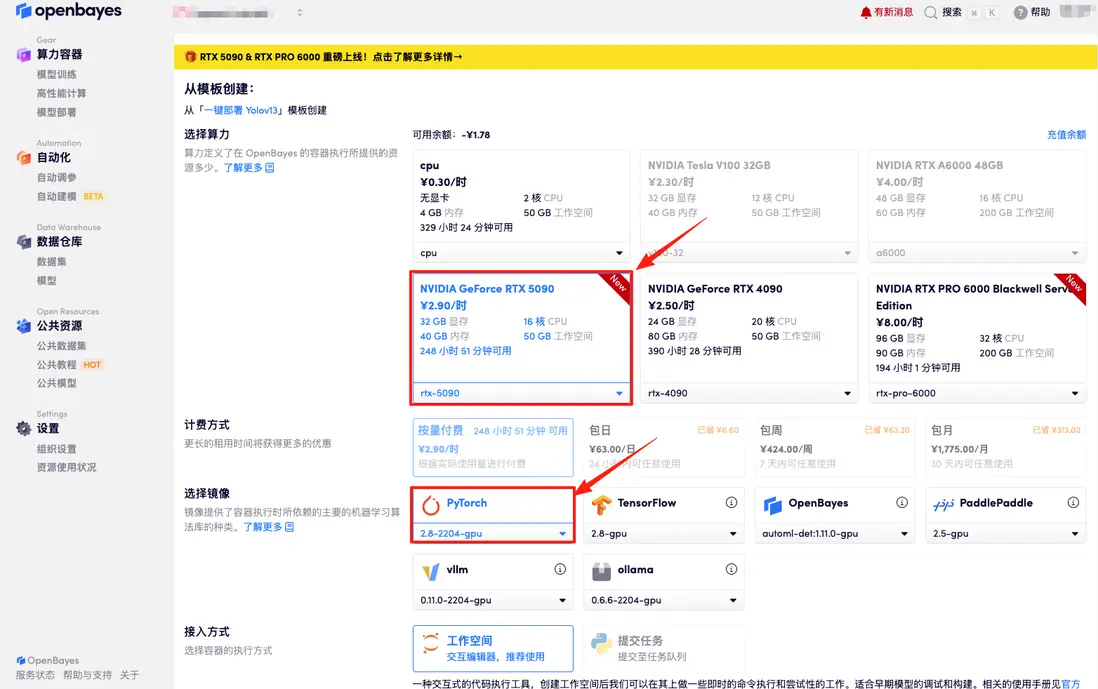This screenshot has width=1098, height=689.
Task: Open the 设置 gear icon
Action: pos(23,429)
